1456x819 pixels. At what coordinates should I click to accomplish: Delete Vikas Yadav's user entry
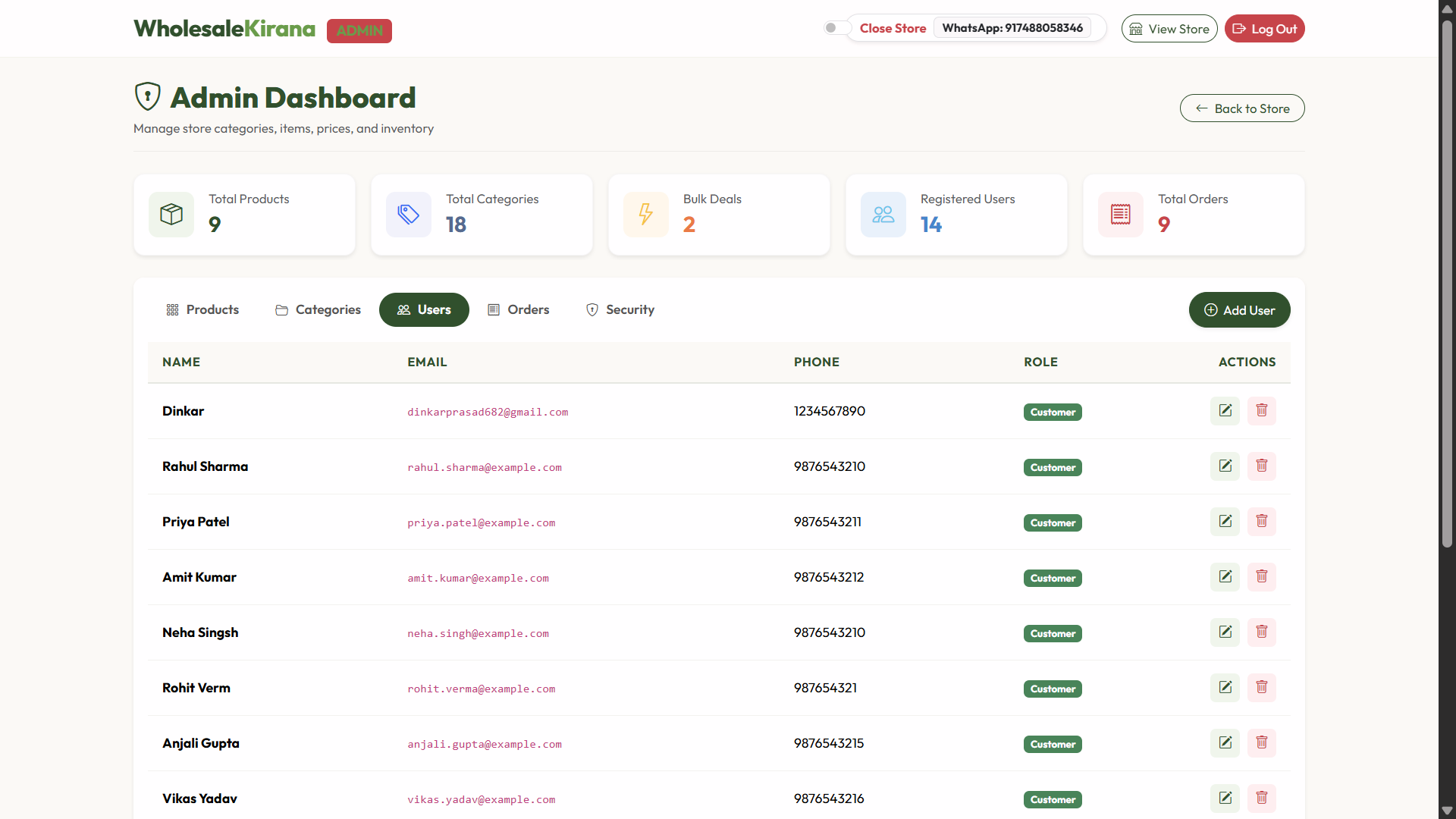(1262, 799)
